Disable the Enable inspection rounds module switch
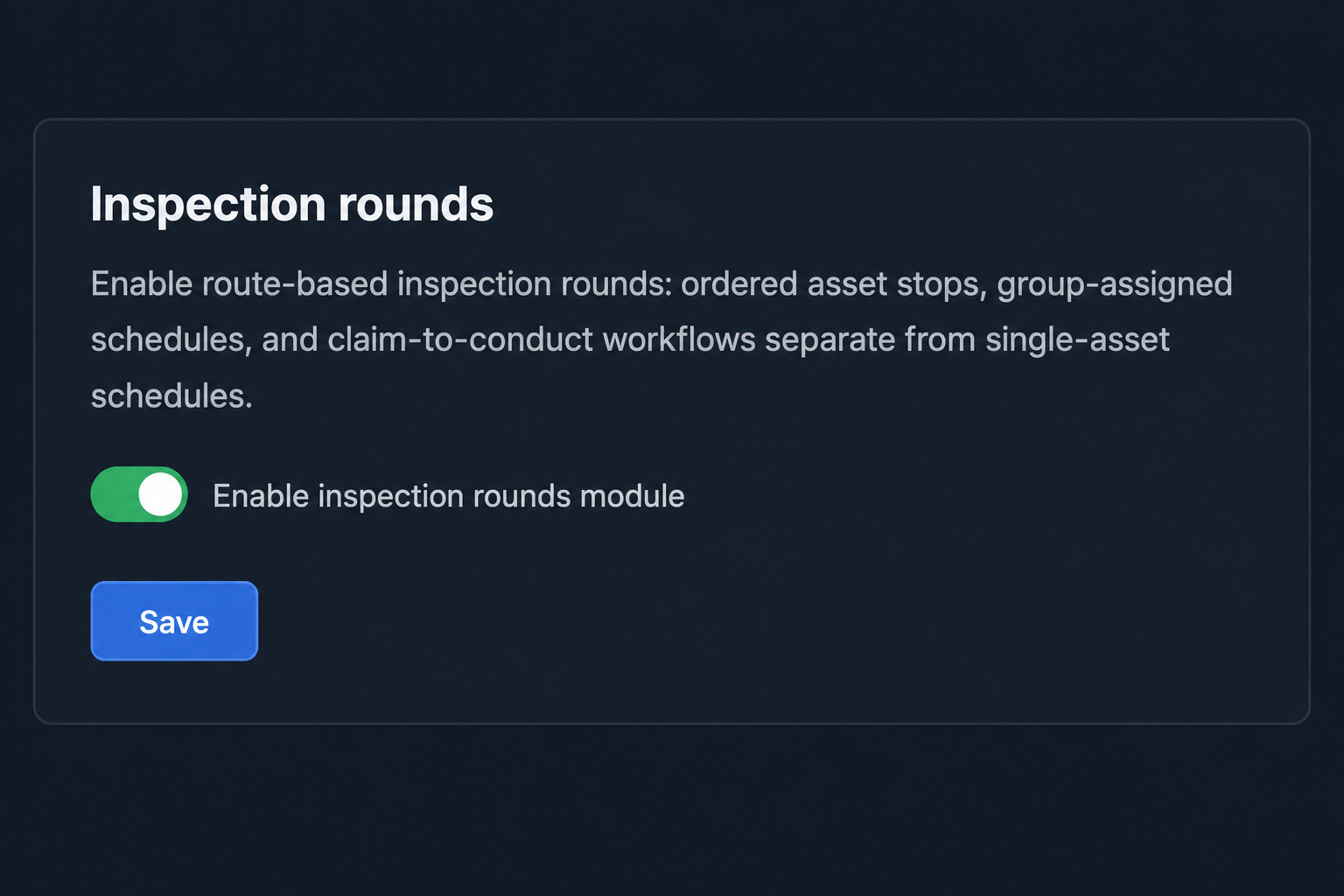This screenshot has height=896, width=1344. coord(139,494)
